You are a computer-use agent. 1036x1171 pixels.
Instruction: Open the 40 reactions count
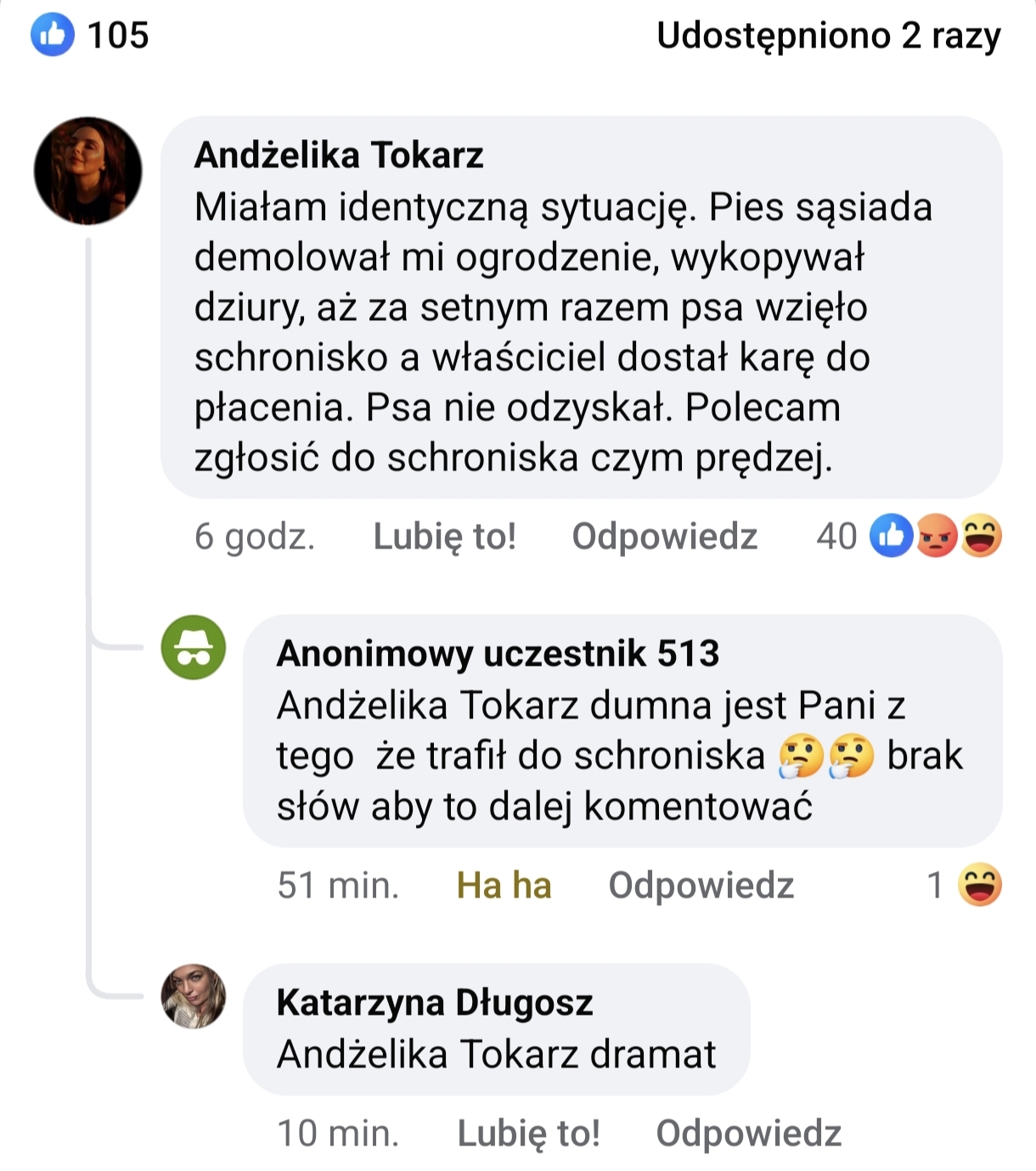[x=836, y=537]
